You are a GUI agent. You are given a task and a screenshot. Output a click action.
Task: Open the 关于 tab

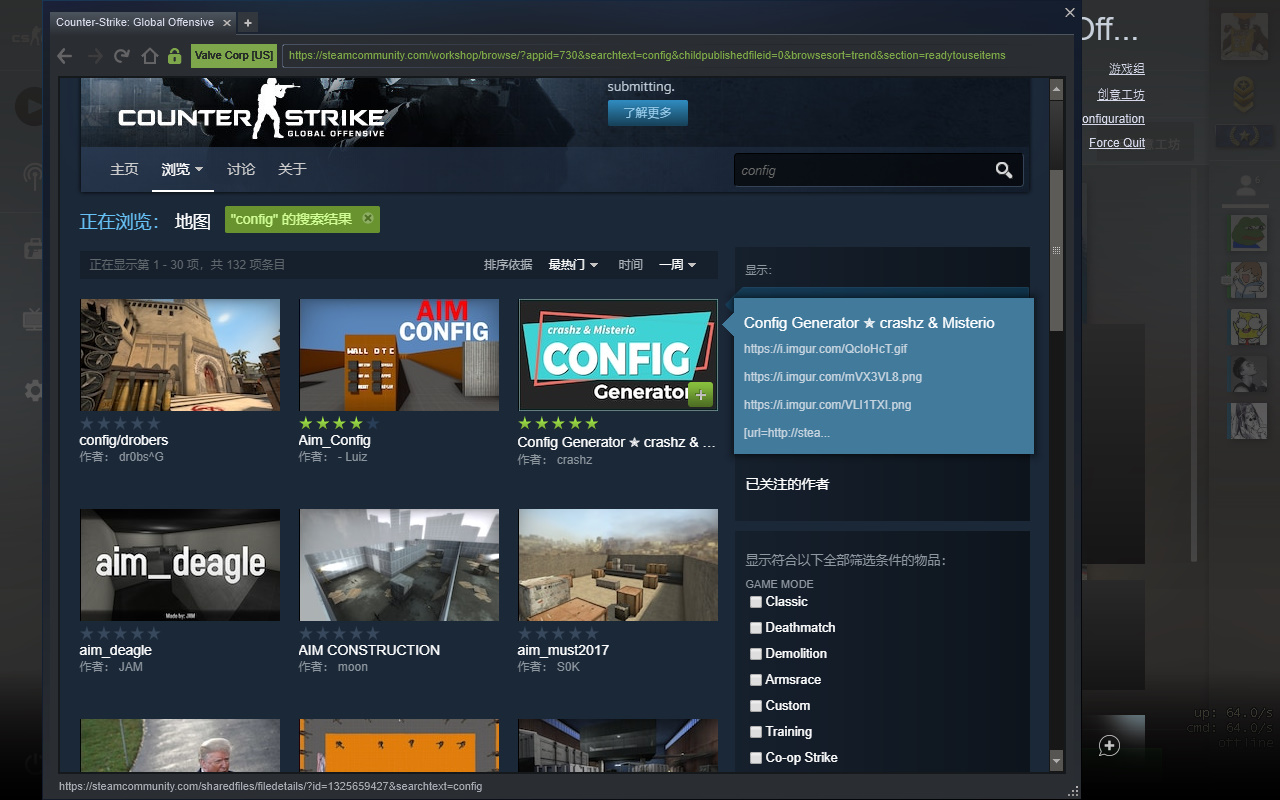point(292,169)
